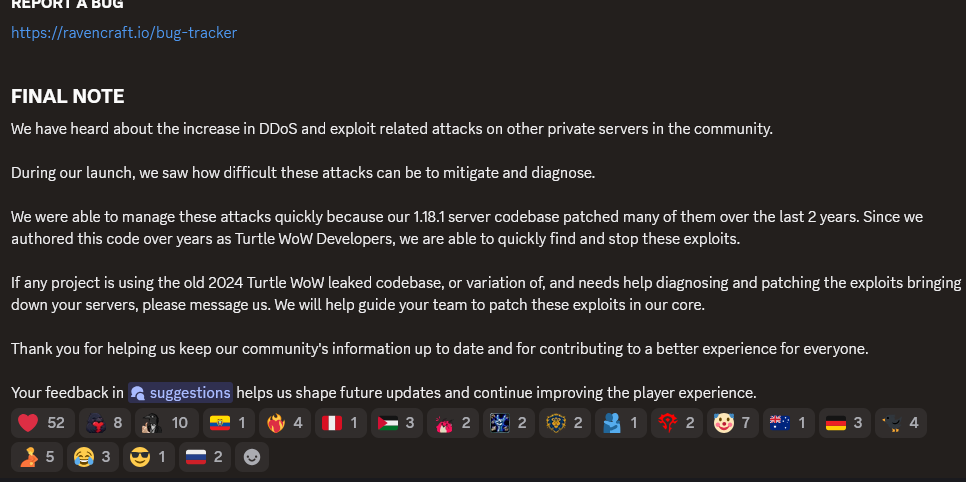Toggle the red heart reaction with 52
The height and width of the screenshot is (482, 966).
[x=43, y=423]
